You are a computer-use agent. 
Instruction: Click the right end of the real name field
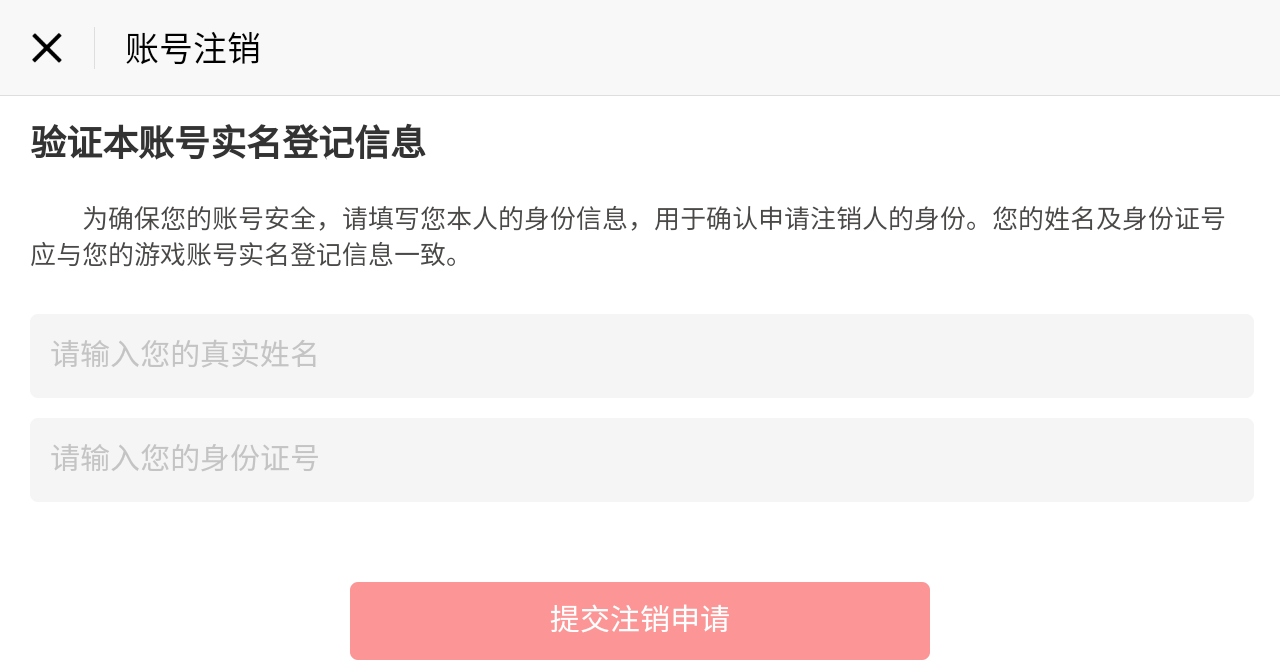(1200, 356)
